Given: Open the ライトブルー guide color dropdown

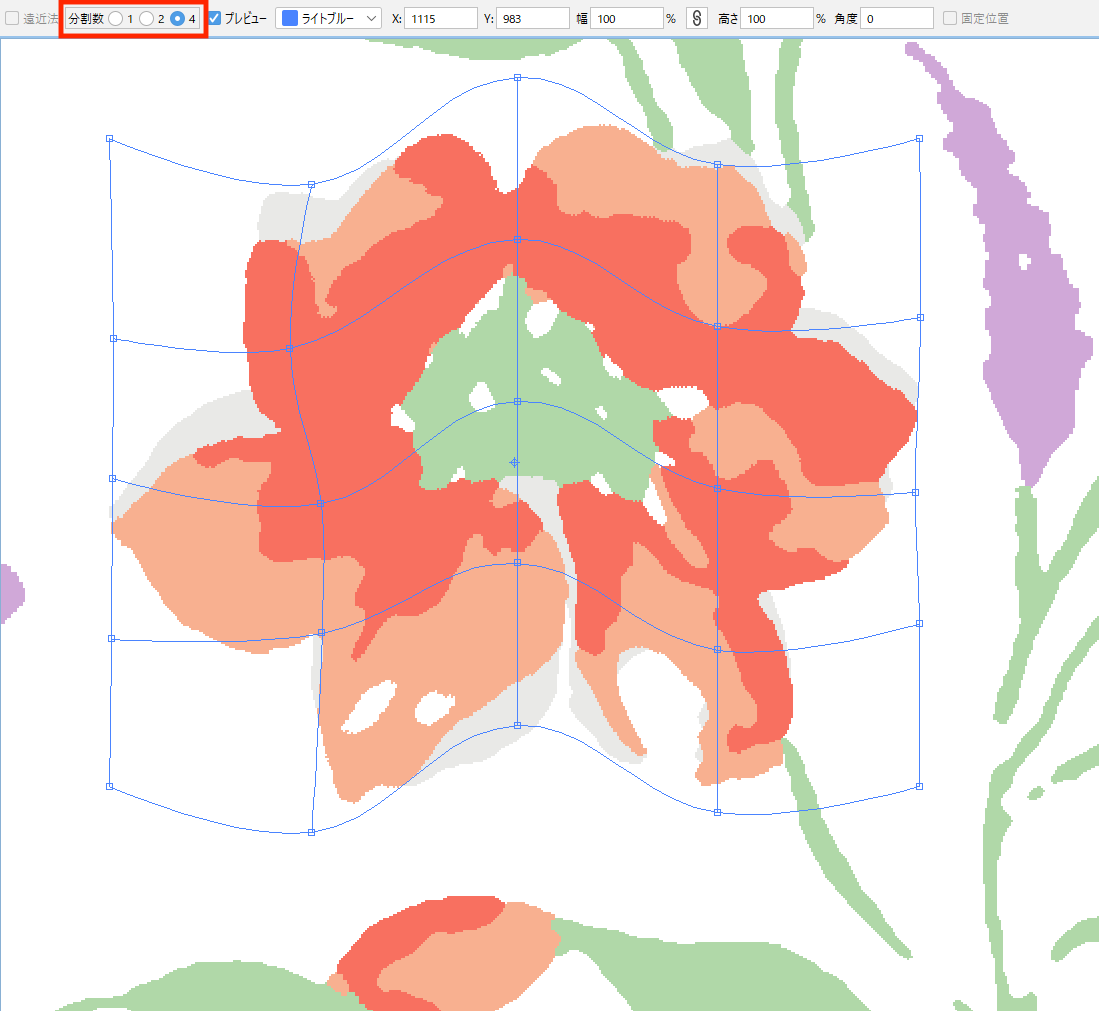Looking at the screenshot, I should [328, 18].
